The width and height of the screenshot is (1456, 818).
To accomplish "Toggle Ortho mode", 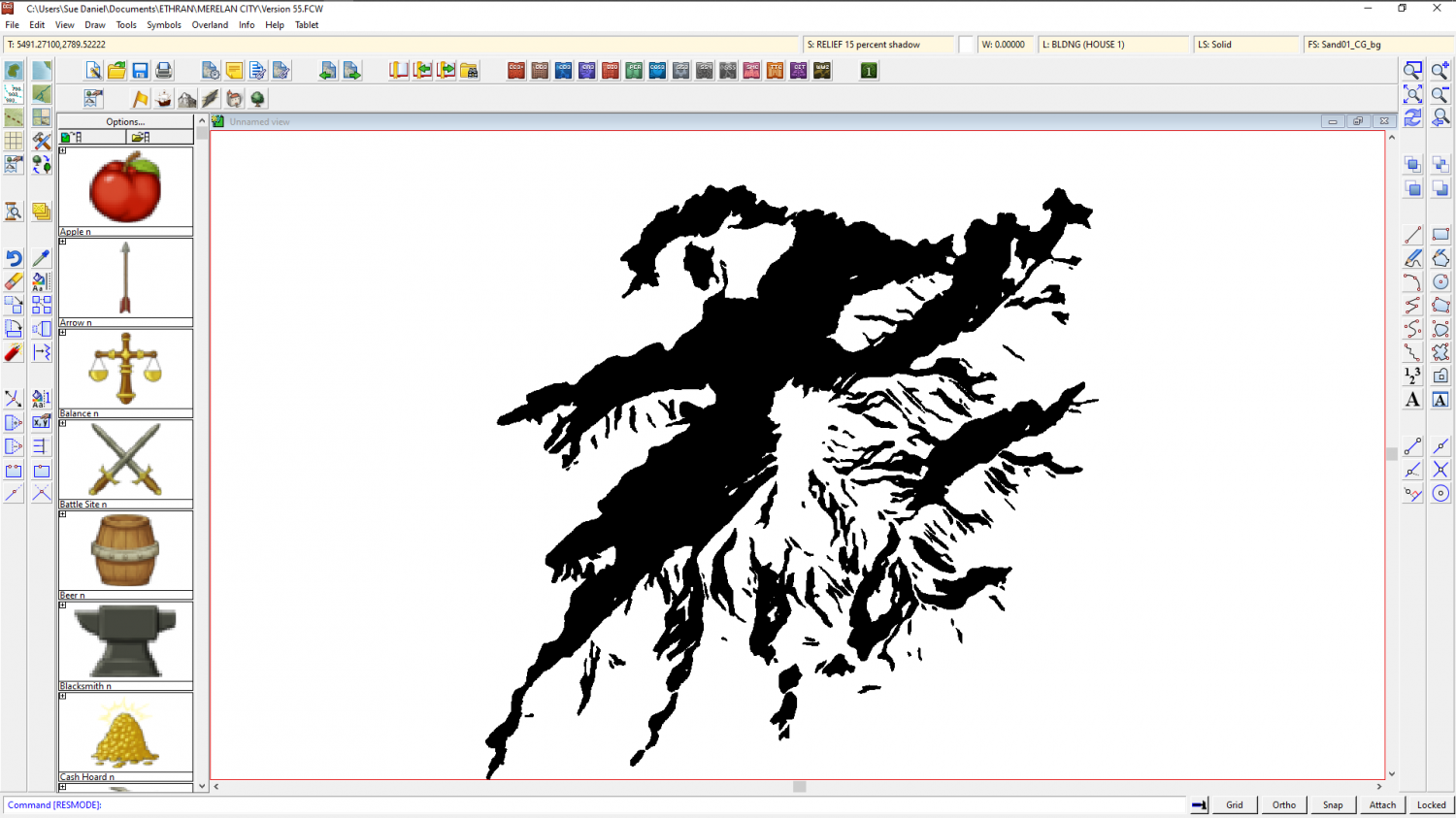I will (x=1284, y=804).
